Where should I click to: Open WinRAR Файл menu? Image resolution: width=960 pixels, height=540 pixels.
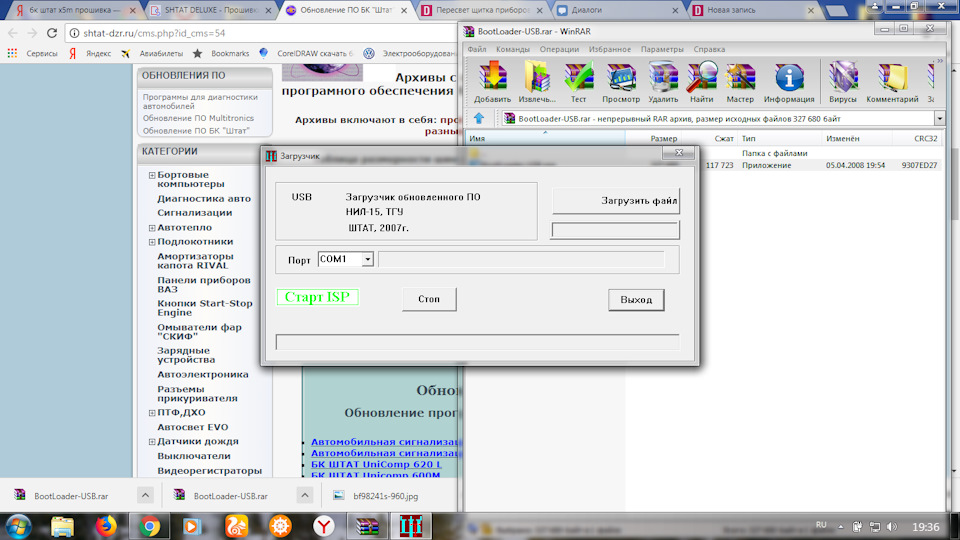click(476, 49)
